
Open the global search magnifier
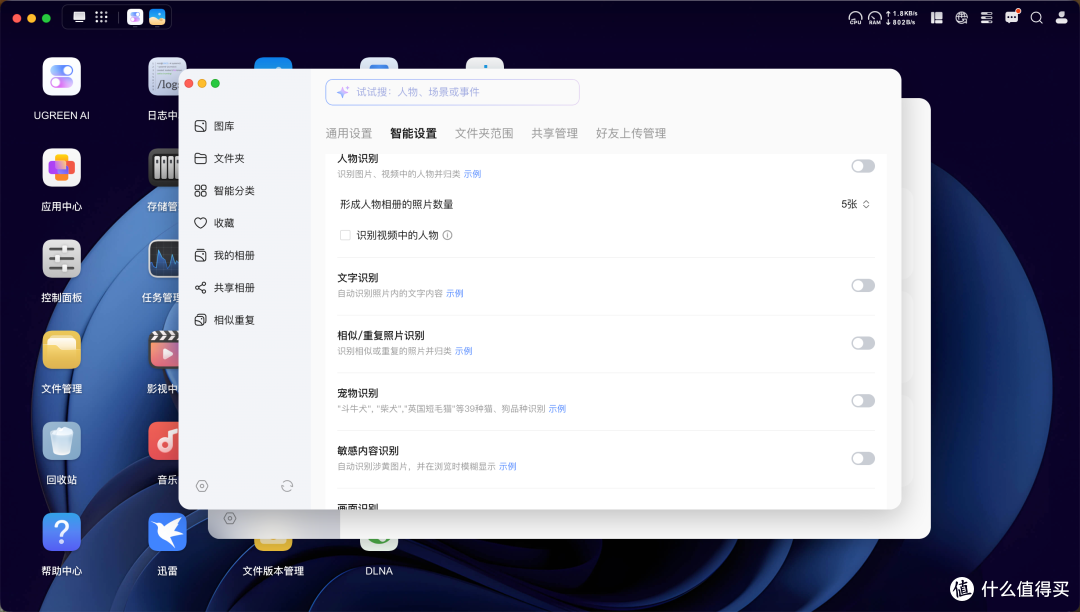pyautogui.click(x=1037, y=18)
